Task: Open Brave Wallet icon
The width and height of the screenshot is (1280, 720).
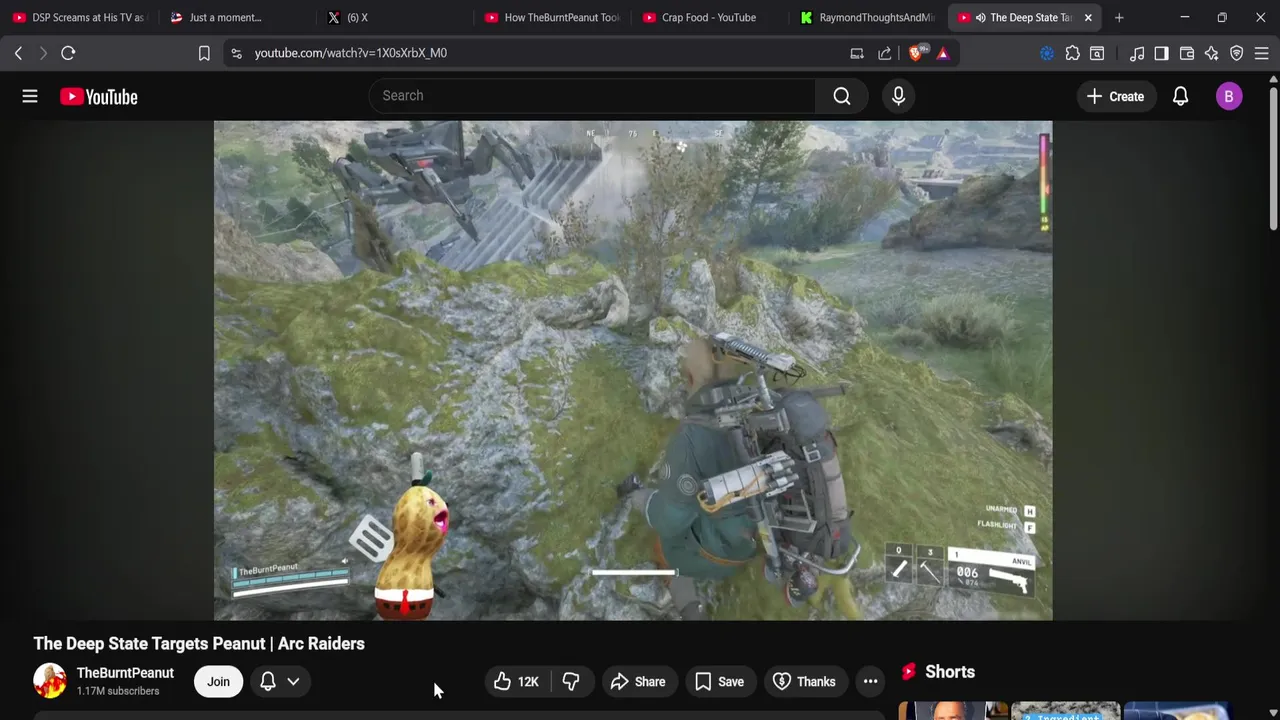Action: pyautogui.click(x=1187, y=53)
